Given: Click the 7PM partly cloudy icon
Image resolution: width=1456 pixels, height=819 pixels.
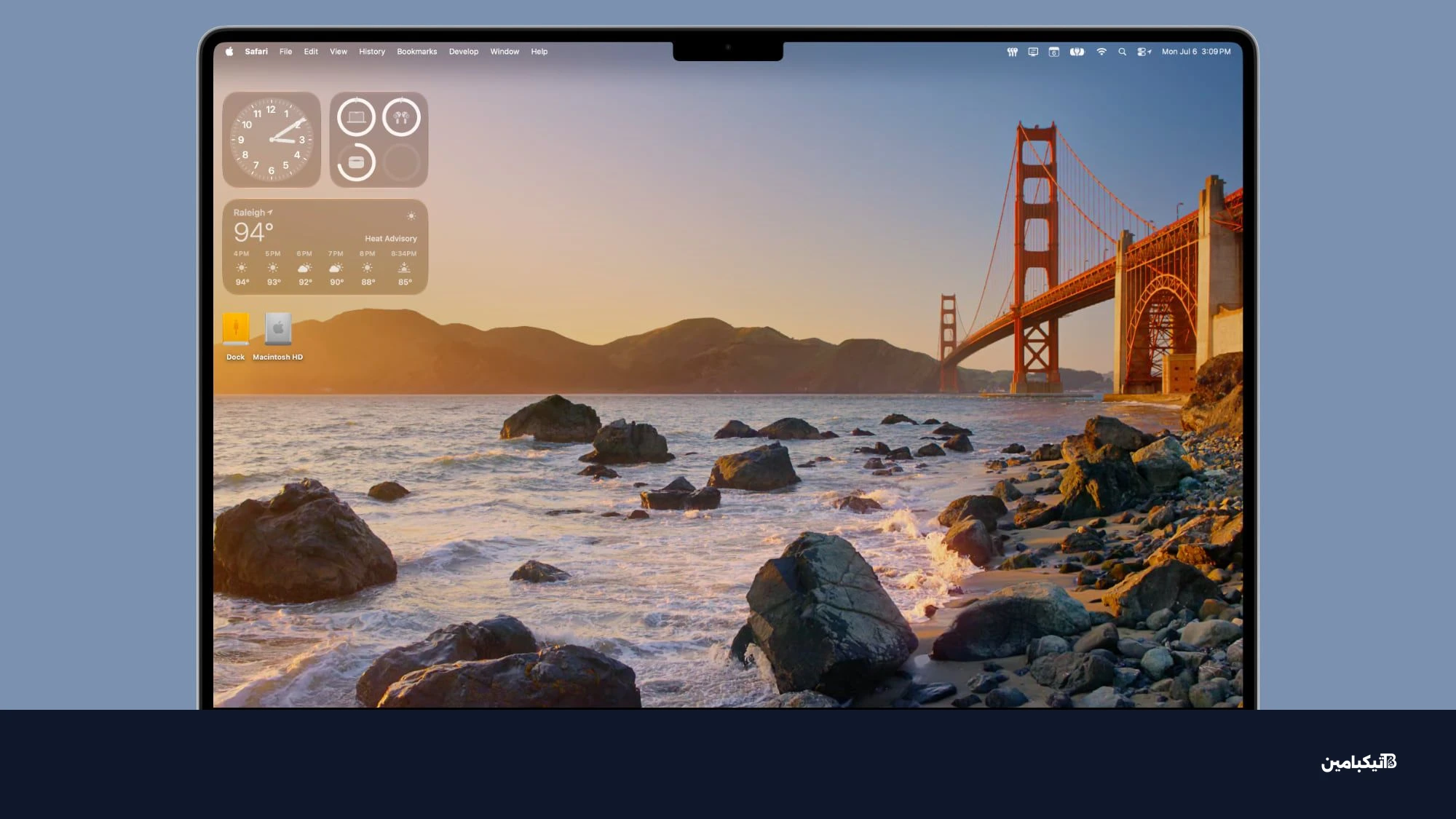Looking at the screenshot, I should [336, 268].
